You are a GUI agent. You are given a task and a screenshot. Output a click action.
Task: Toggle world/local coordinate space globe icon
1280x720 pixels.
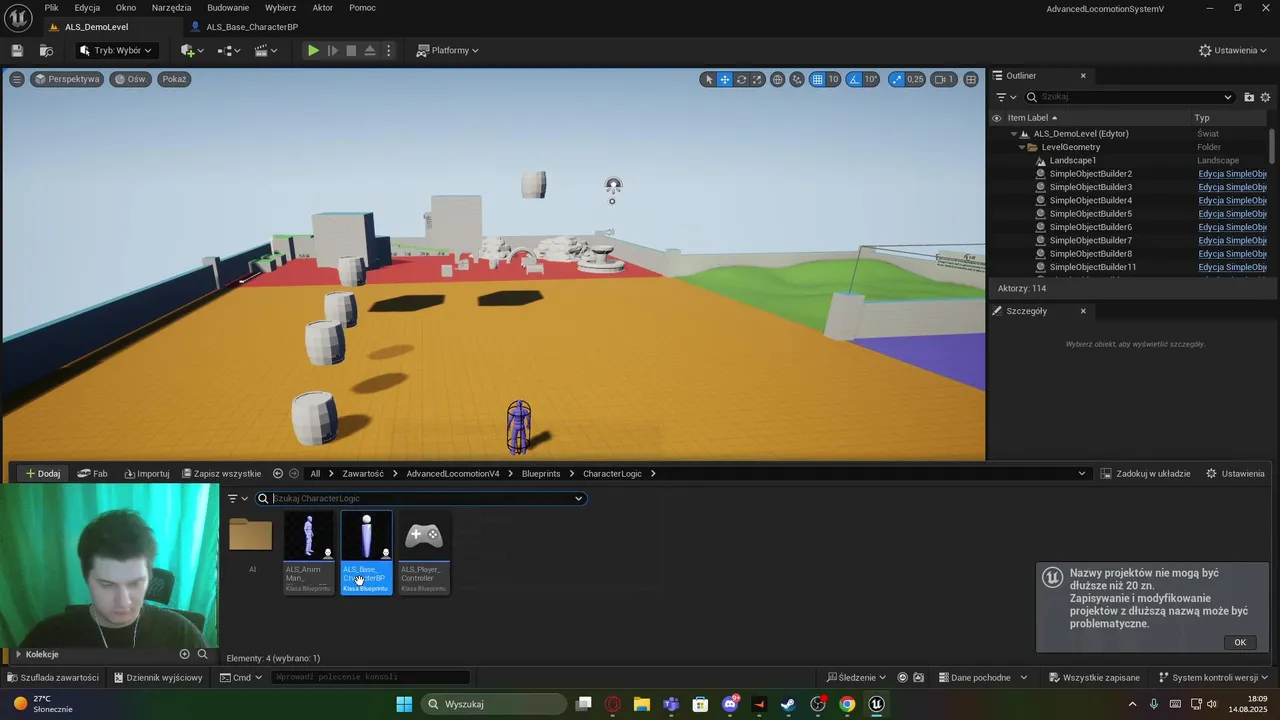coord(777,79)
